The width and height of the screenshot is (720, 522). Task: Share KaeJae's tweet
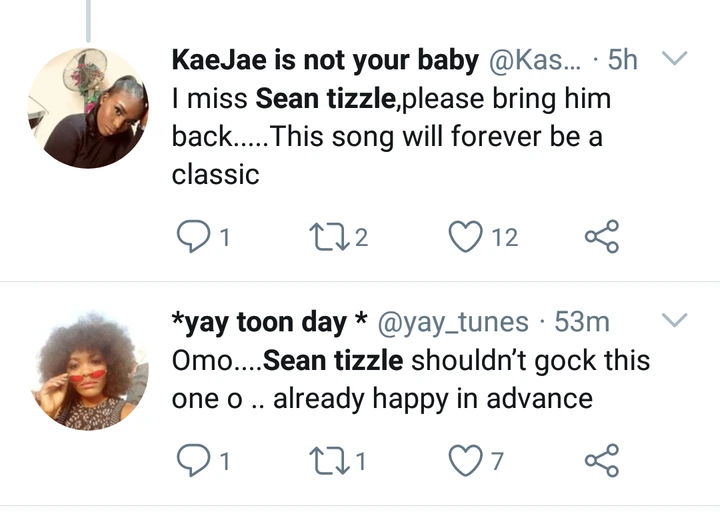601,237
